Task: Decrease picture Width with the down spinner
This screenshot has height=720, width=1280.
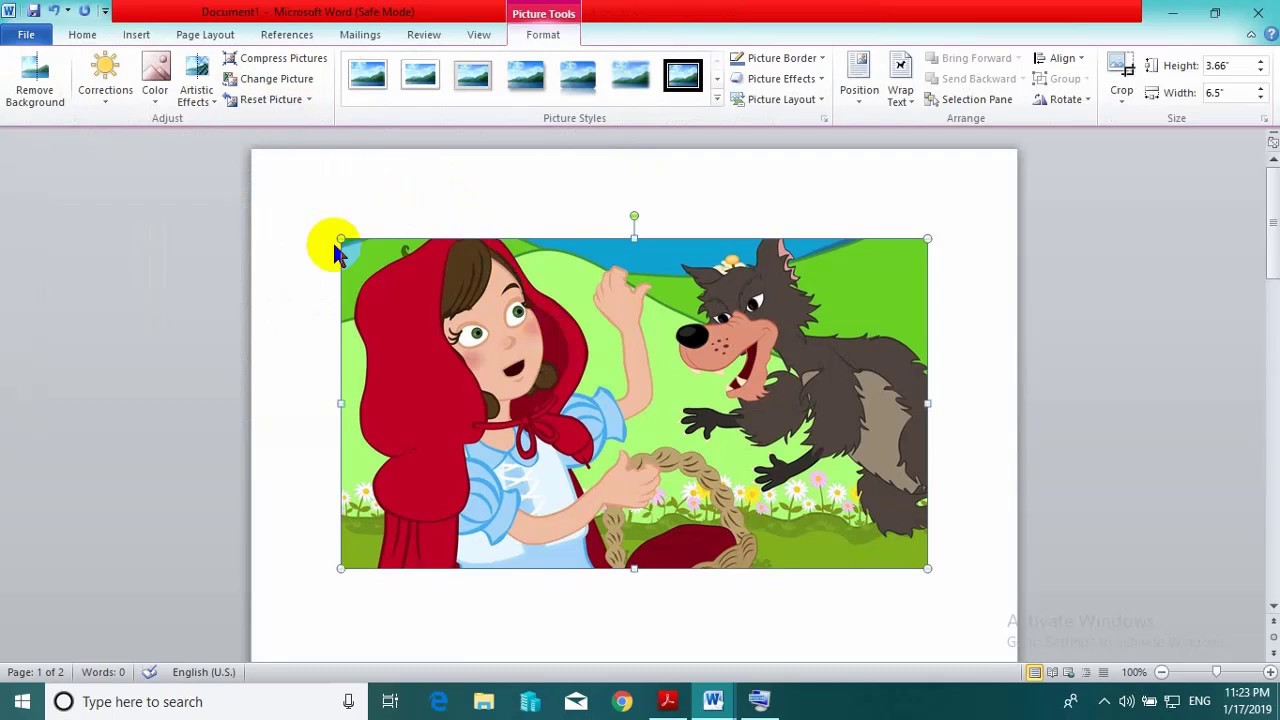Action: coord(1260,98)
